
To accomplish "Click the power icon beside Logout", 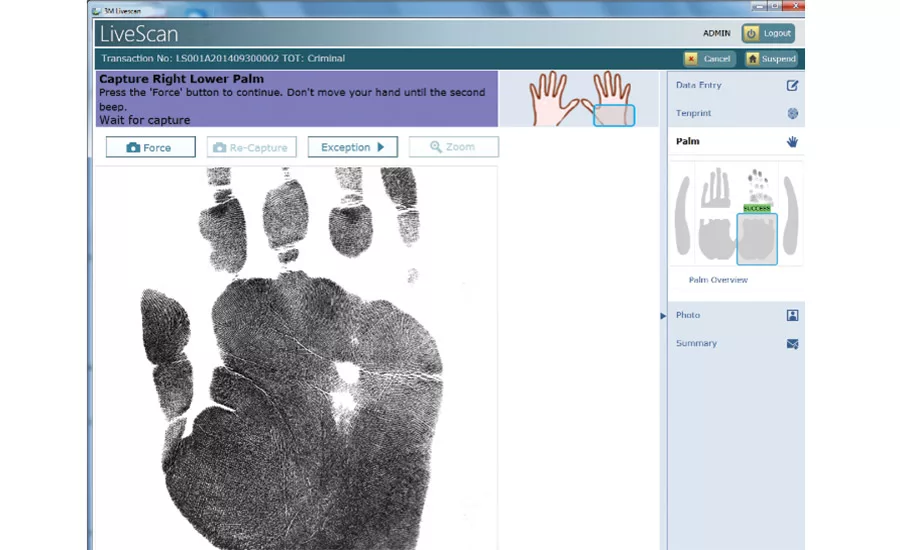I will pyautogui.click(x=751, y=33).
